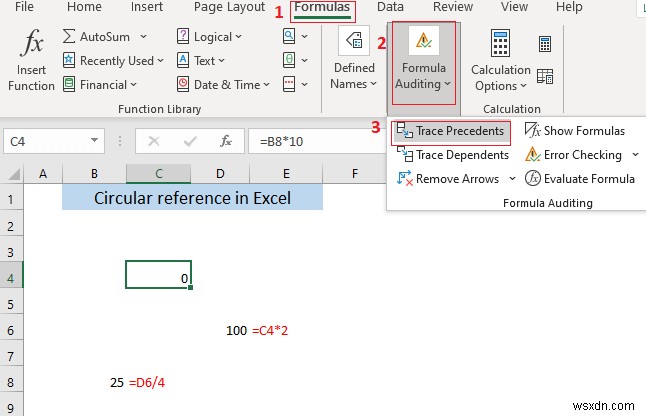Open Calculation Options menu
The image size is (646, 416).
pyautogui.click(x=500, y=61)
